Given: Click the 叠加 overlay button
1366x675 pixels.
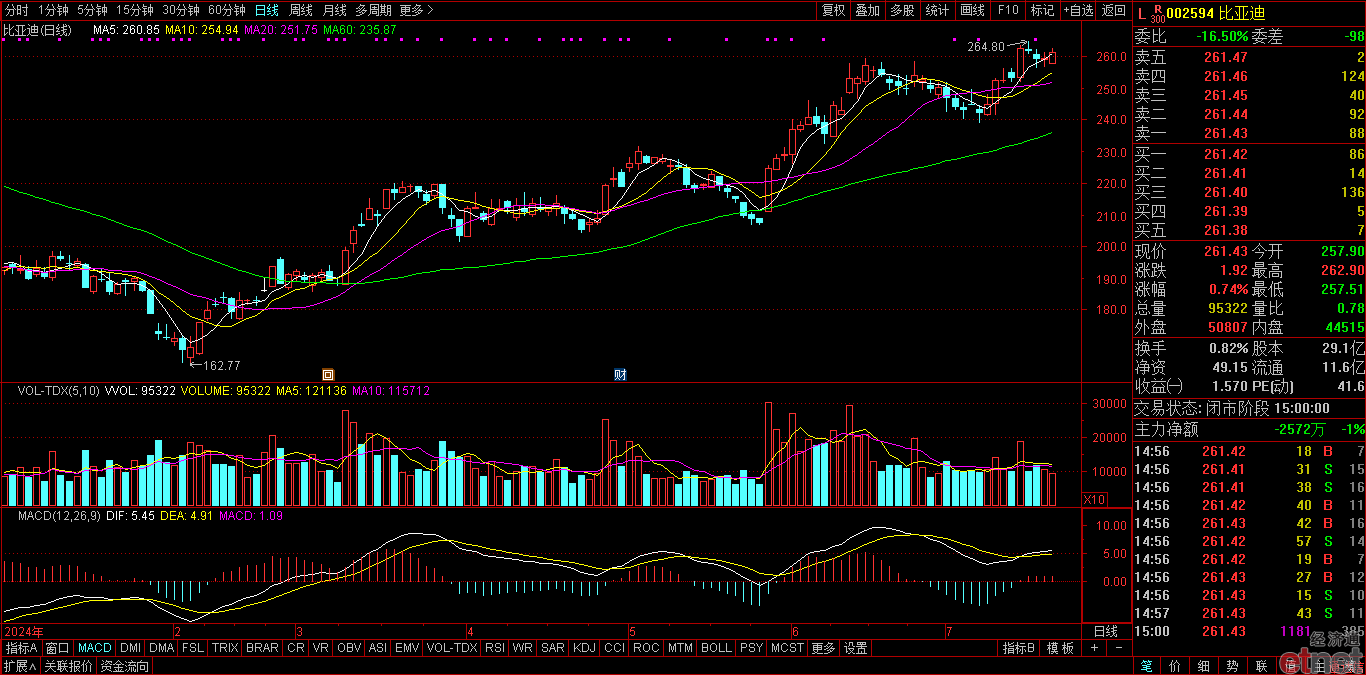Looking at the screenshot, I should click(x=868, y=10).
